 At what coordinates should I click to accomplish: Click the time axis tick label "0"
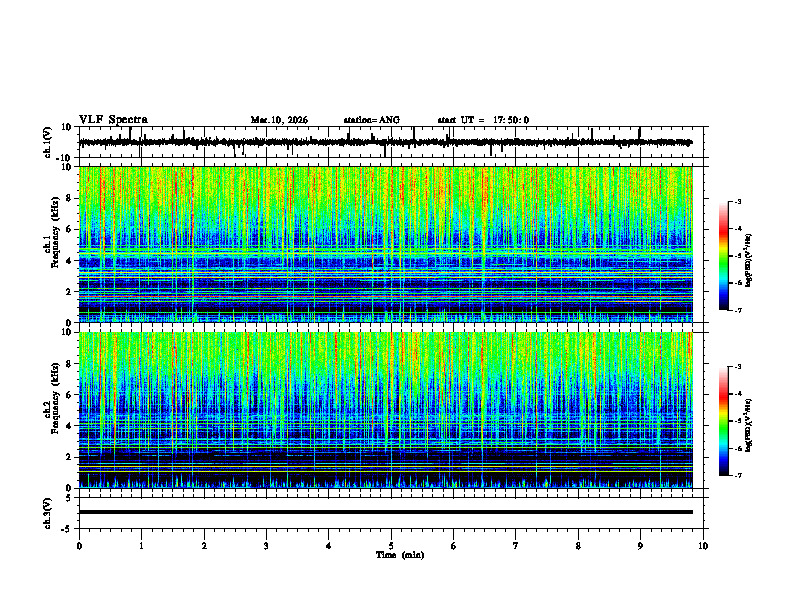click(79, 546)
